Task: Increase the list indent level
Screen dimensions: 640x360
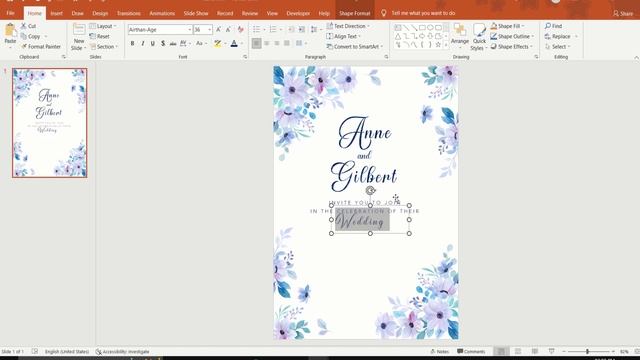Action: (x=302, y=29)
